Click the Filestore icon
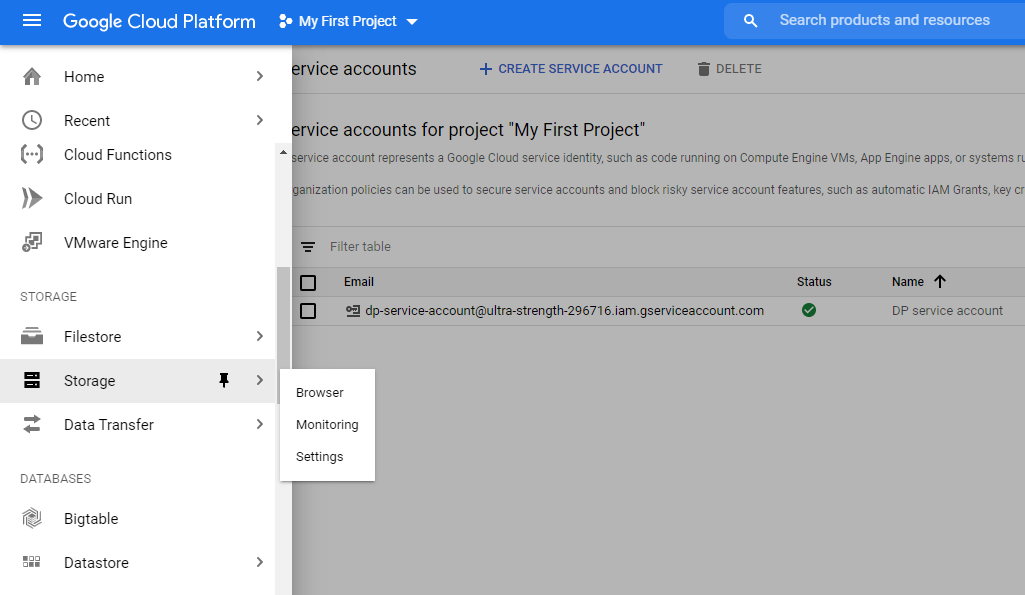Screen dimensions: 1025x595 (31, 336)
